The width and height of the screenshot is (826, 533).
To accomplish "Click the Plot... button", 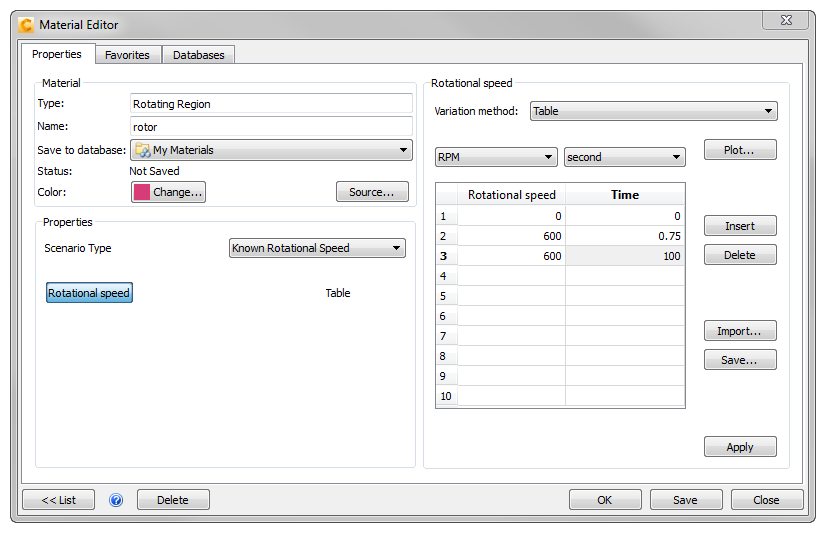I will [x=740, y=150].
